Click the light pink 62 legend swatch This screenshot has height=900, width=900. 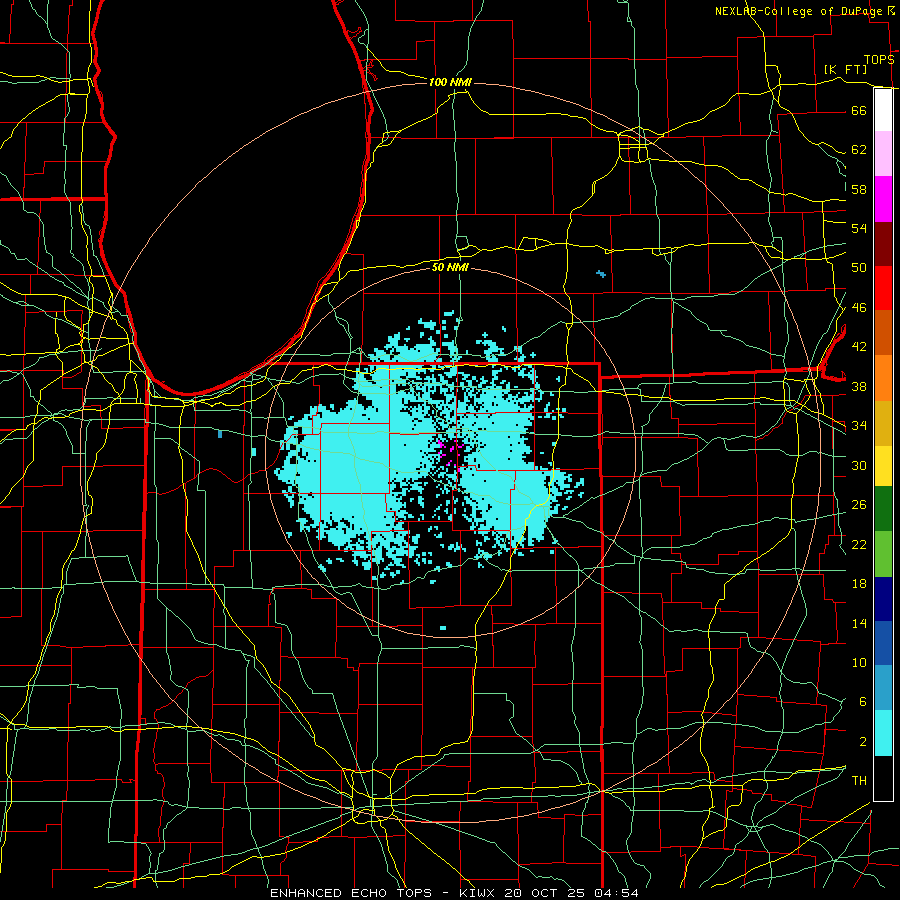click(883, 153)
